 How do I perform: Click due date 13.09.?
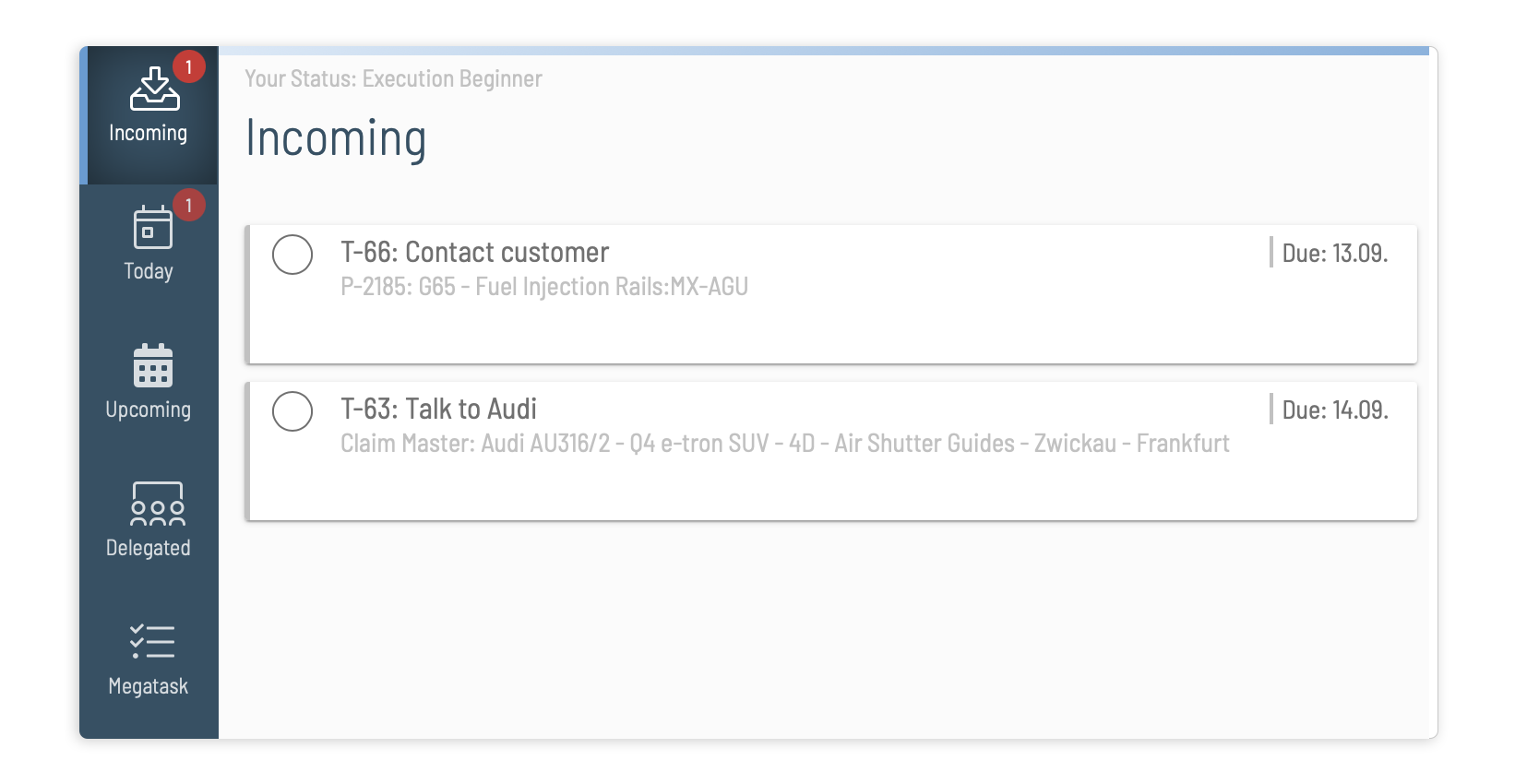pyautogui.click(x=1335, y=254)
